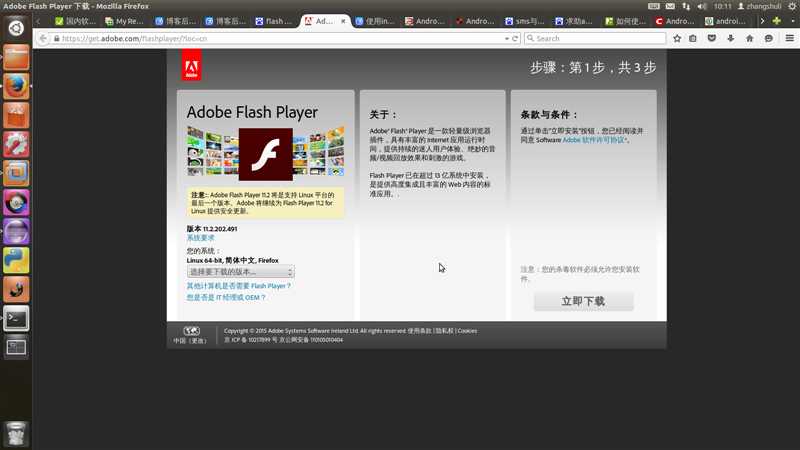Open the Adobe 软件许可协议 link
The height and width of the screenshot is (450, 800).
pos(594,140)
